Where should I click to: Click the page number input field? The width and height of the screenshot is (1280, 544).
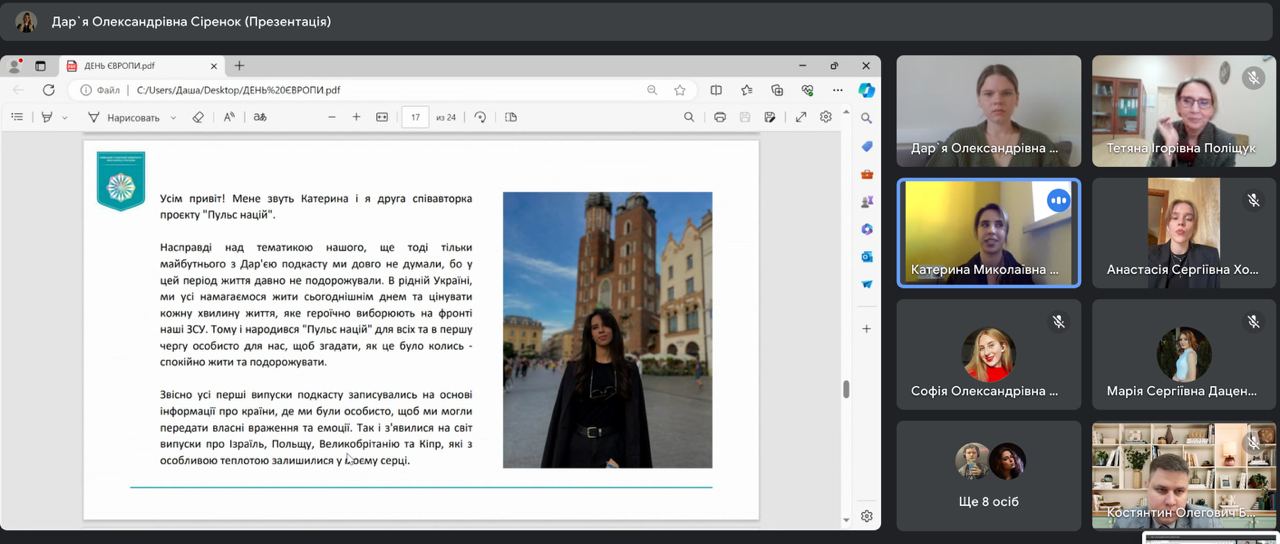point(414,117)
